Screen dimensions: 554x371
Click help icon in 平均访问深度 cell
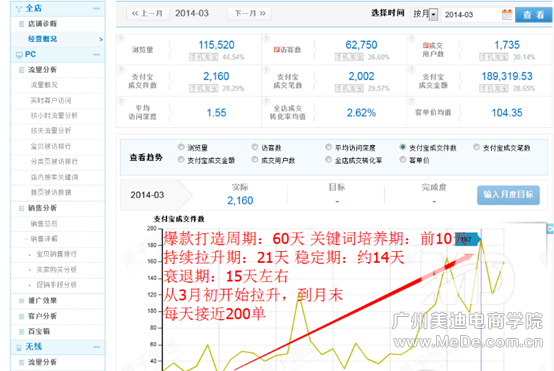coord(121,101)
